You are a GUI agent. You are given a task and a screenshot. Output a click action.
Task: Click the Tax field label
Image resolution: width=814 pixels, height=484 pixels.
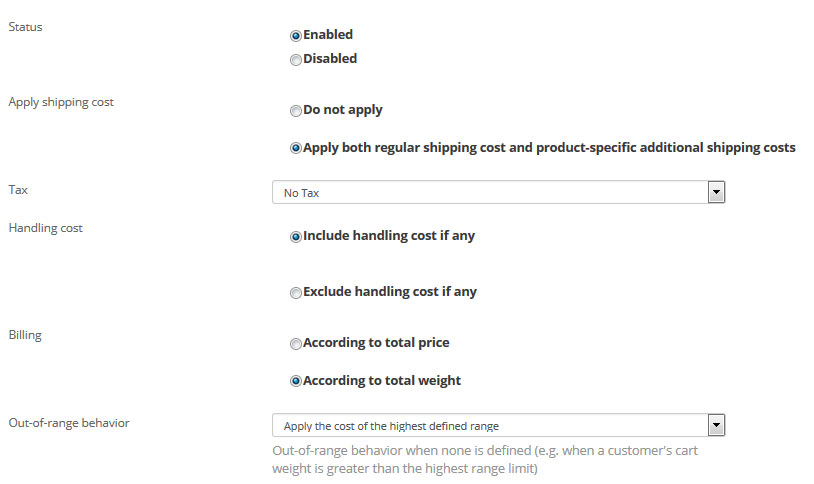[x=18, y=189]
